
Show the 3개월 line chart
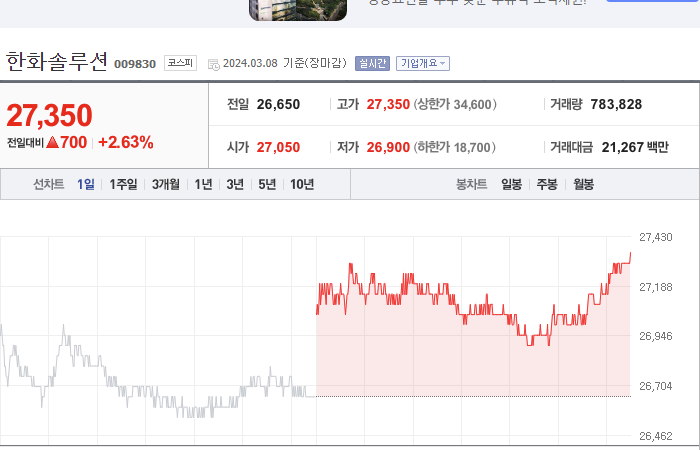click(x=166, y=184)
